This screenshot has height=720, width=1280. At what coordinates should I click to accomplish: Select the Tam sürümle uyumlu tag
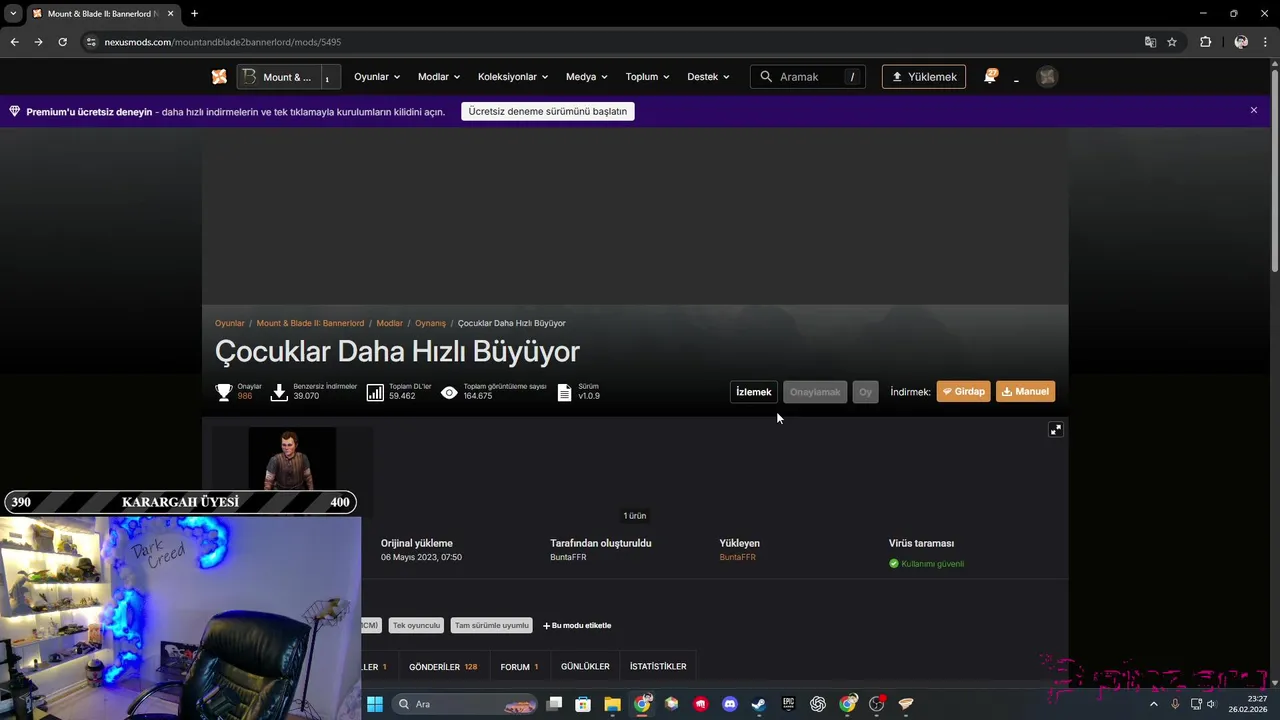click(x=491, y=625)
